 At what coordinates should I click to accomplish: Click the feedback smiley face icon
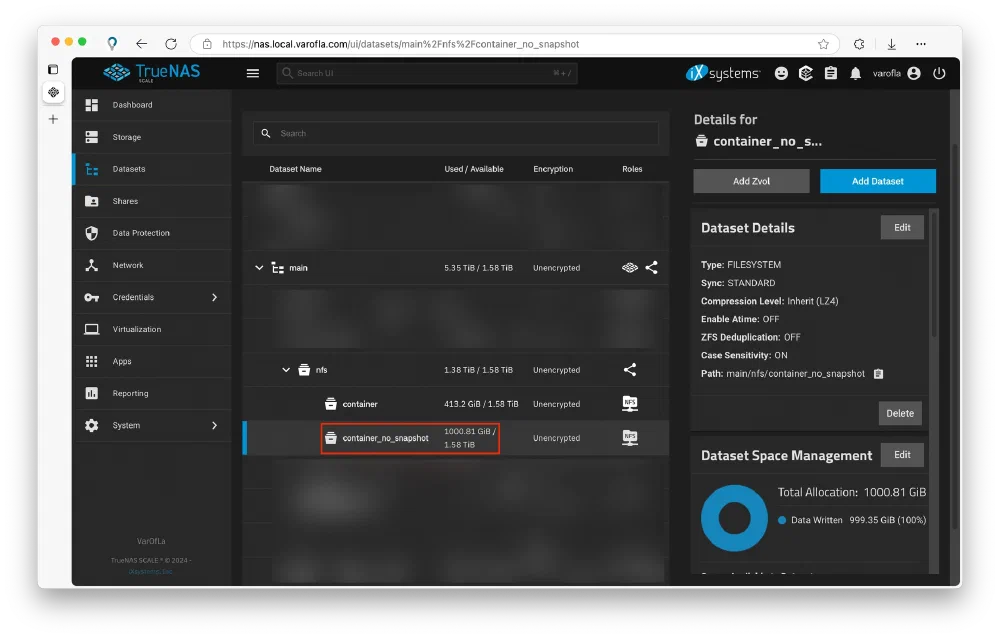click(x=782, y=73)
